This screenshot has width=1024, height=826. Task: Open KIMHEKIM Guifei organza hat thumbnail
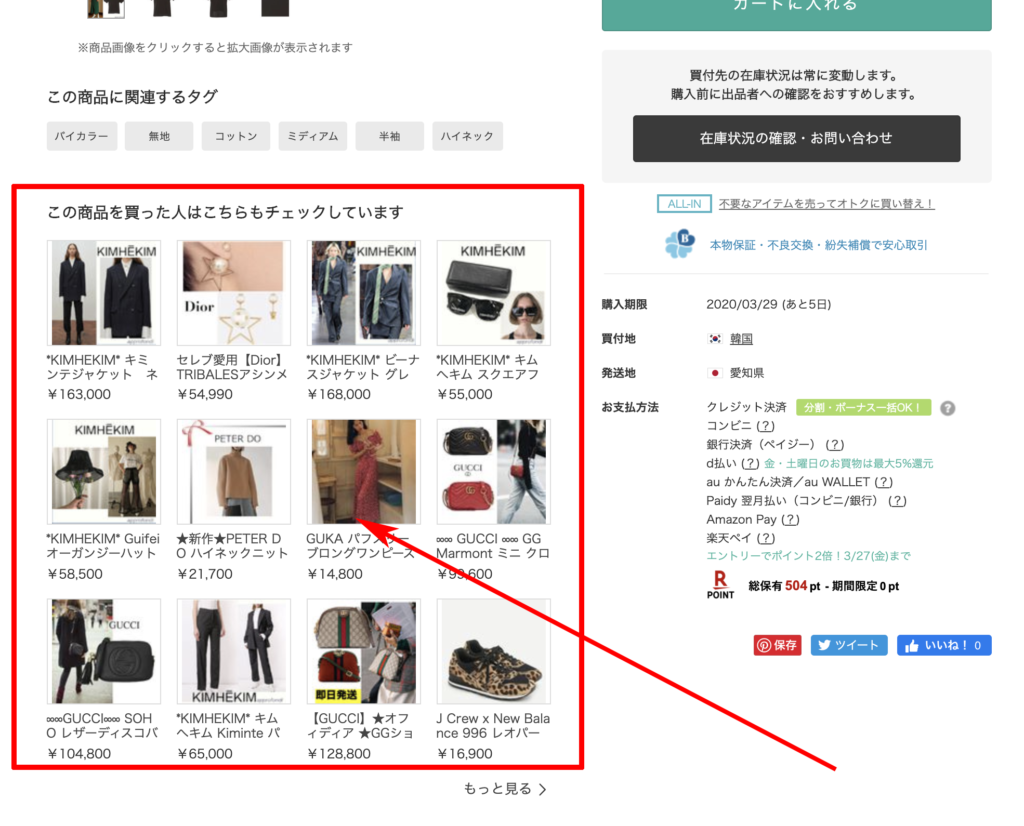(104, 471)
